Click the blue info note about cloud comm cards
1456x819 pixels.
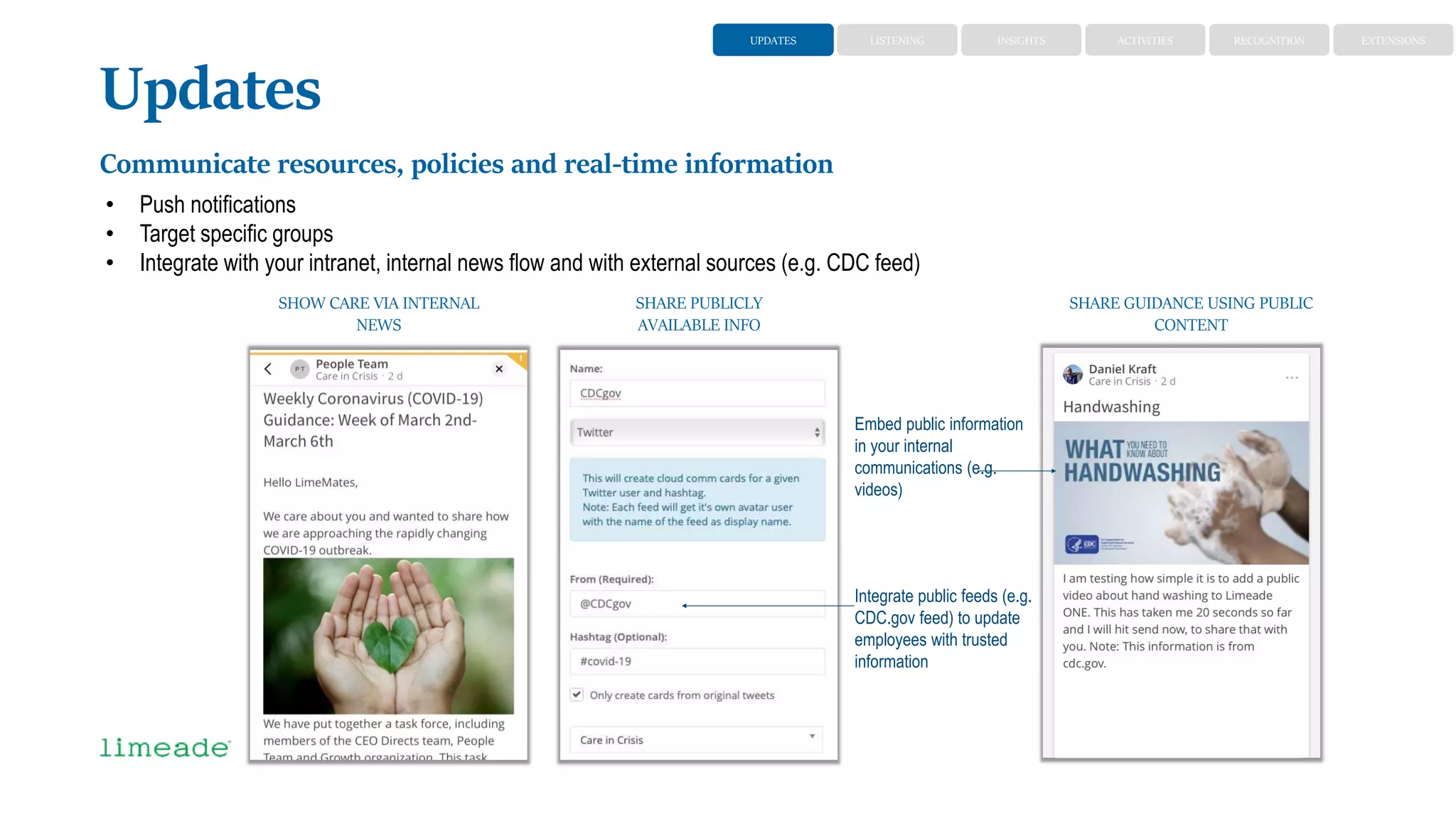[x=697, y=499]
